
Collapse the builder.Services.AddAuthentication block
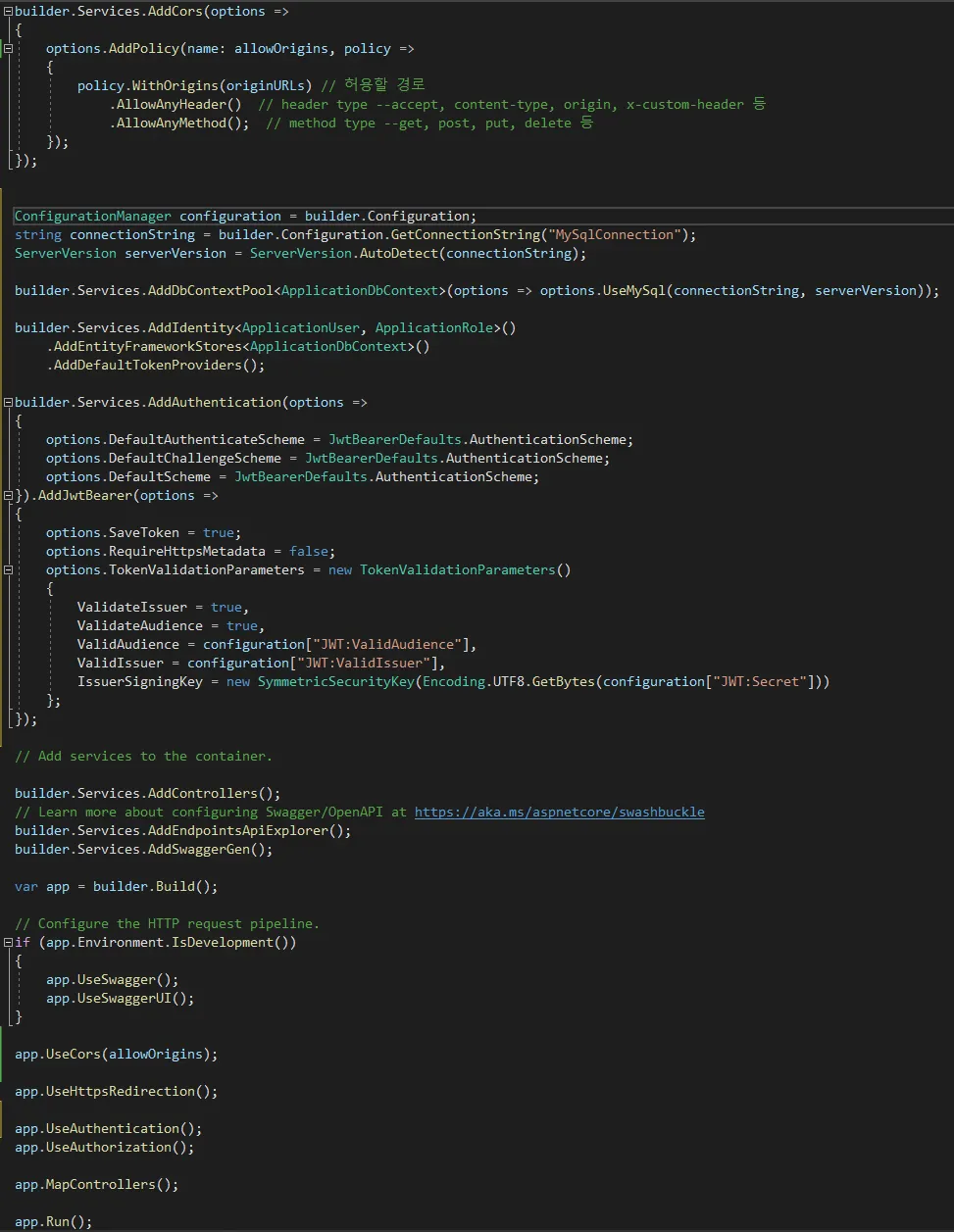pyautogui.click(x=8, y=403)
